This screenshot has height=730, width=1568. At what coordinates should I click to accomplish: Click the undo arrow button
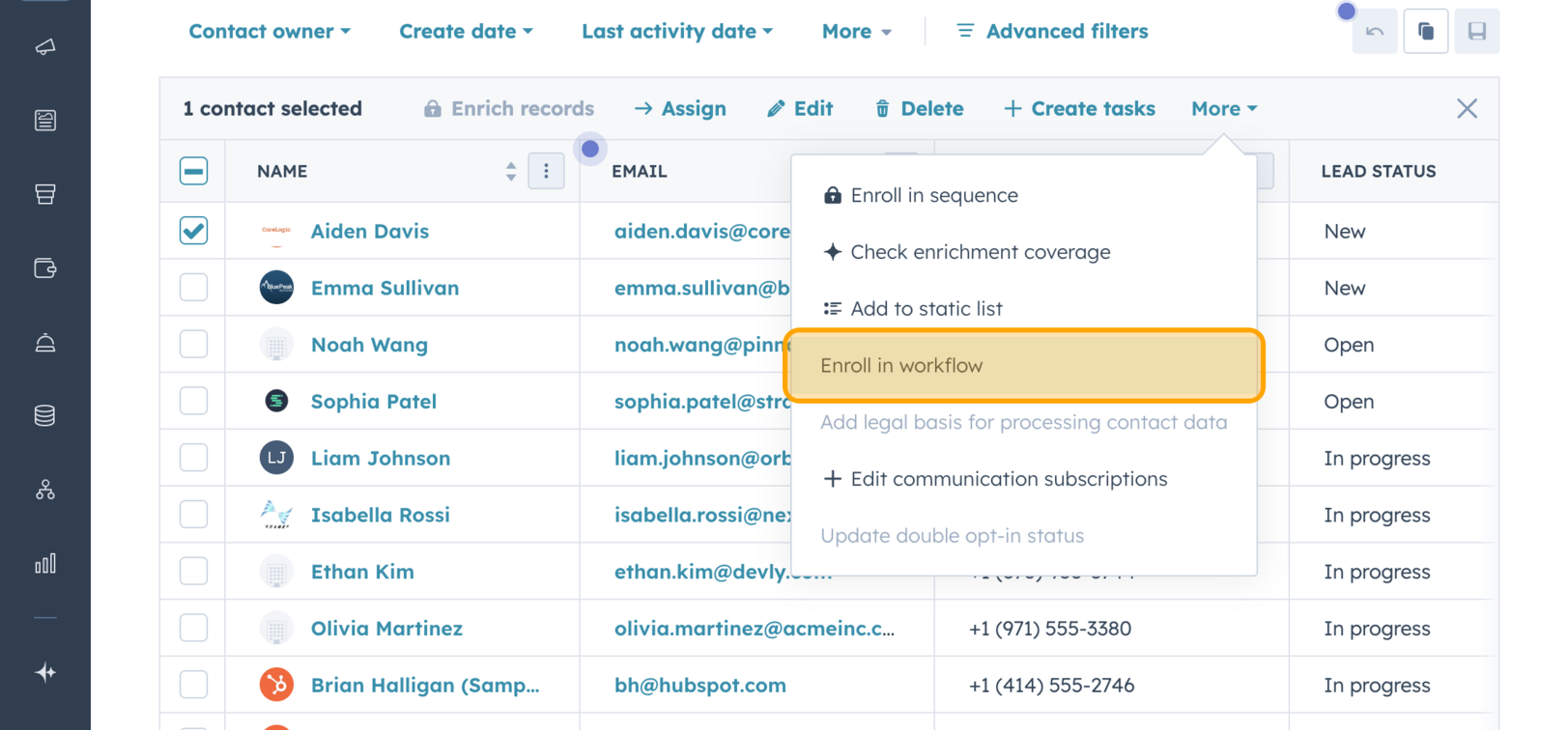(x=1374, y=32)
